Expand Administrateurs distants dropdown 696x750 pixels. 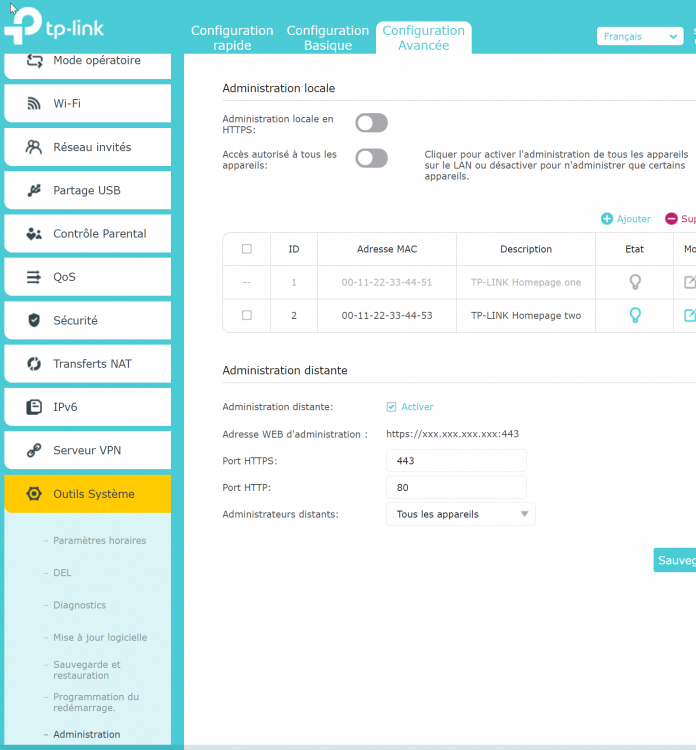(461, 514)
